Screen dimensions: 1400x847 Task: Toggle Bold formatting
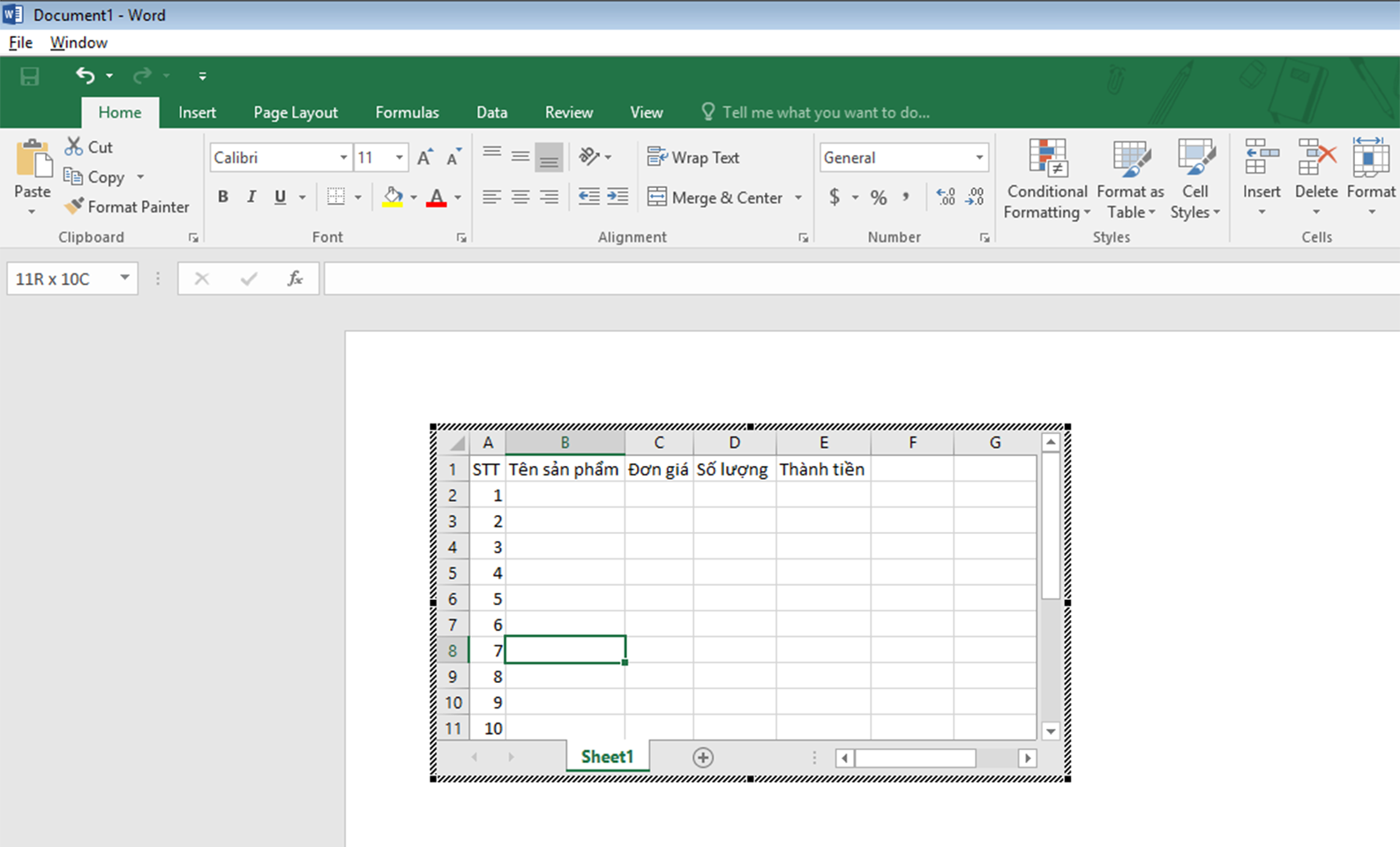(x=223, y=197)
